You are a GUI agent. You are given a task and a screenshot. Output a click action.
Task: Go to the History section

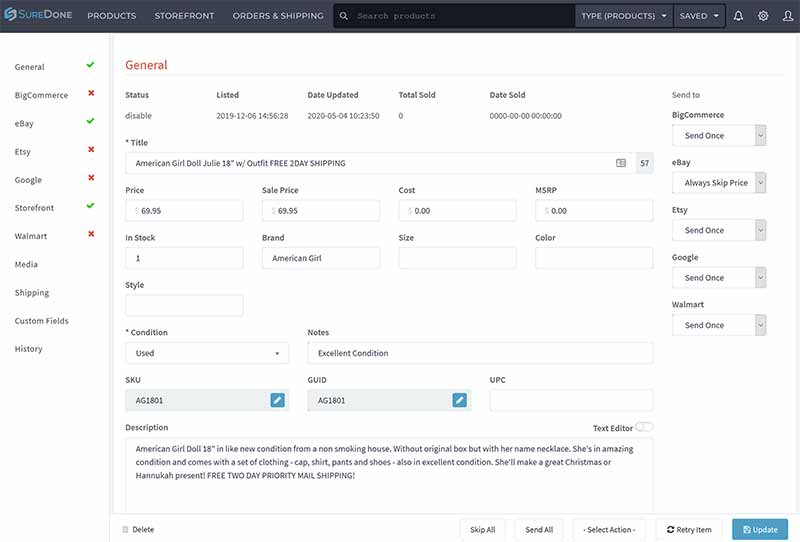pos(29,349)
